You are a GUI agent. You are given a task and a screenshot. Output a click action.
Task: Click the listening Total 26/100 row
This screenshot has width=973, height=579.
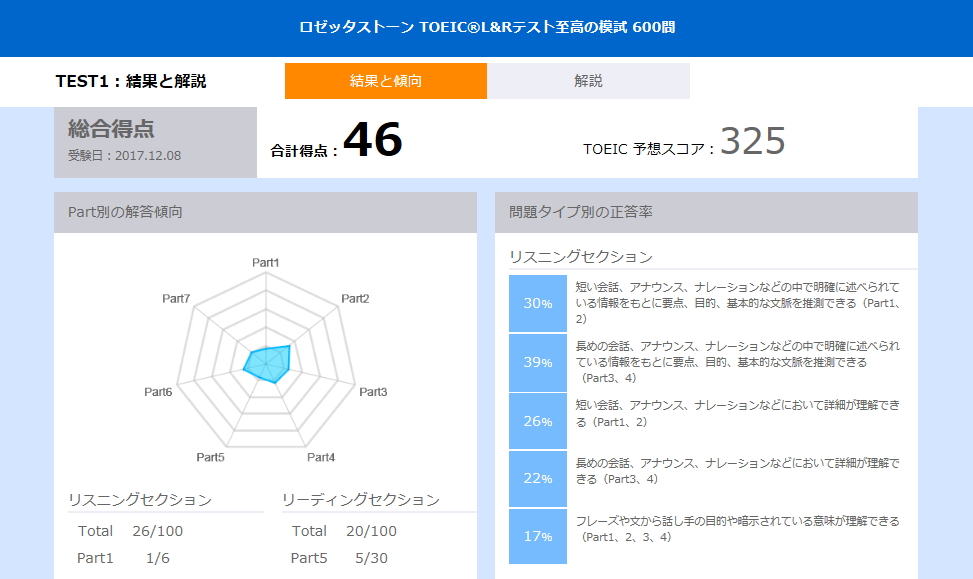pos(130,531)
